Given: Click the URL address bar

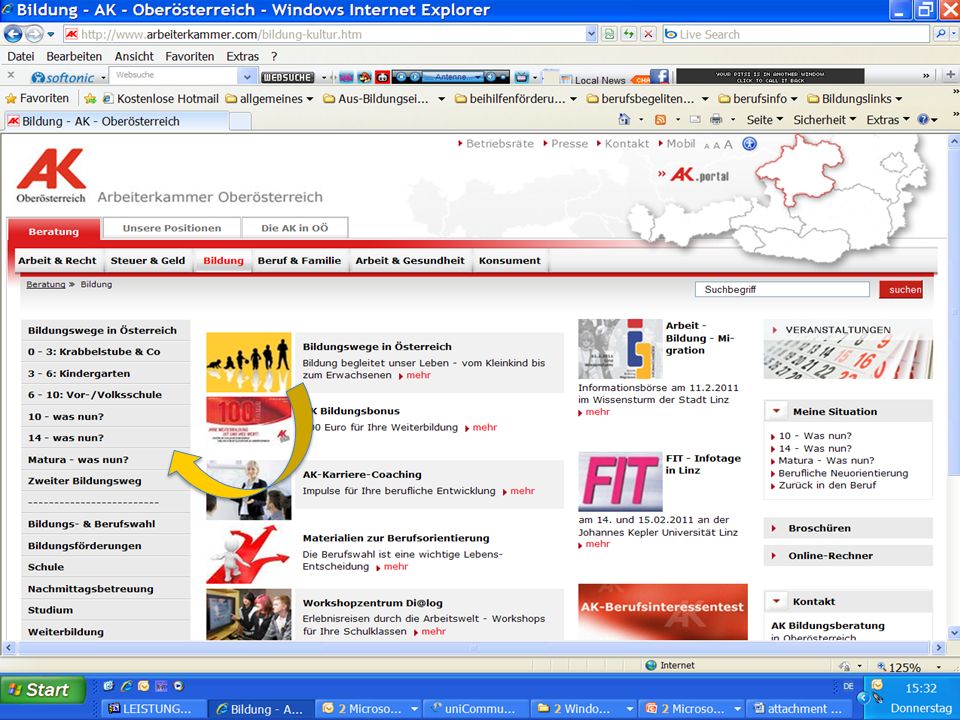Looking at the screenshot, I should click(331, 34).
